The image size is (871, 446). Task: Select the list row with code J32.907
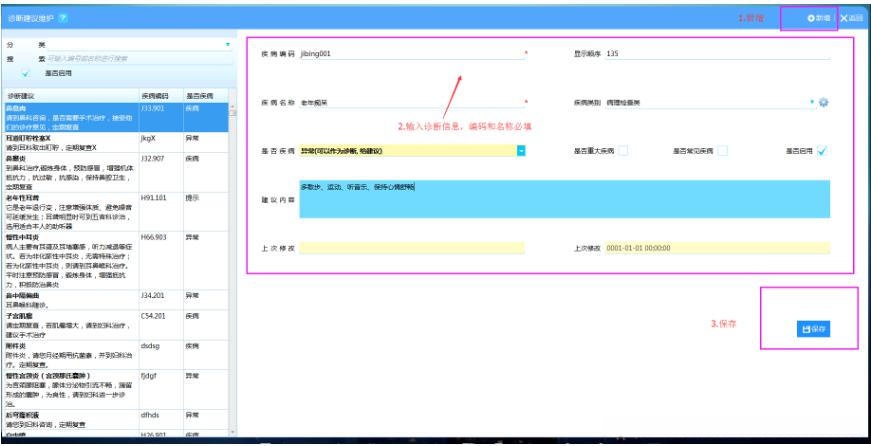pos(116,172)
